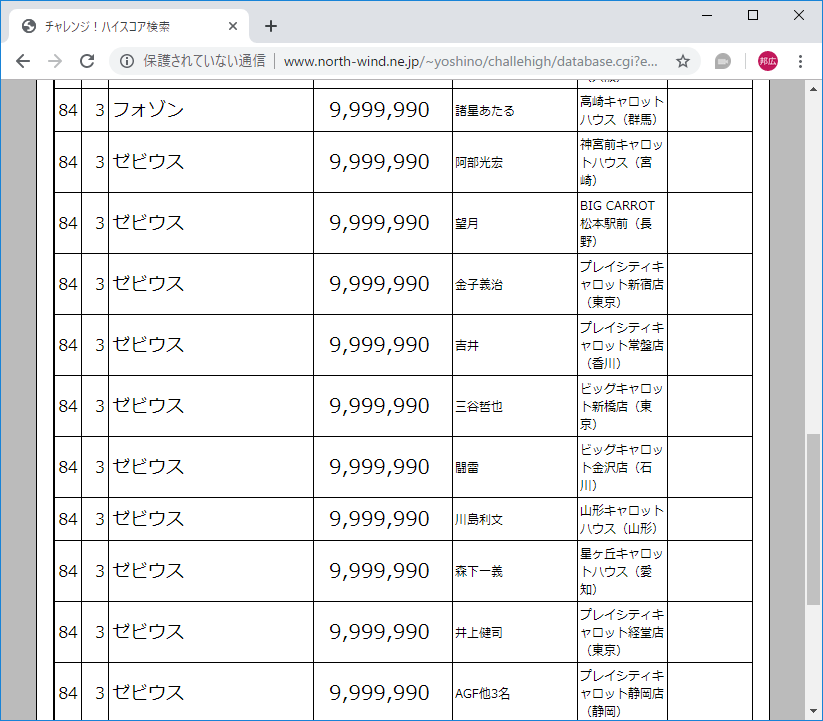Click location BIG CARROT 松本駅前（長野）
This screenshot has width=823, height=721.
[618, 223]
